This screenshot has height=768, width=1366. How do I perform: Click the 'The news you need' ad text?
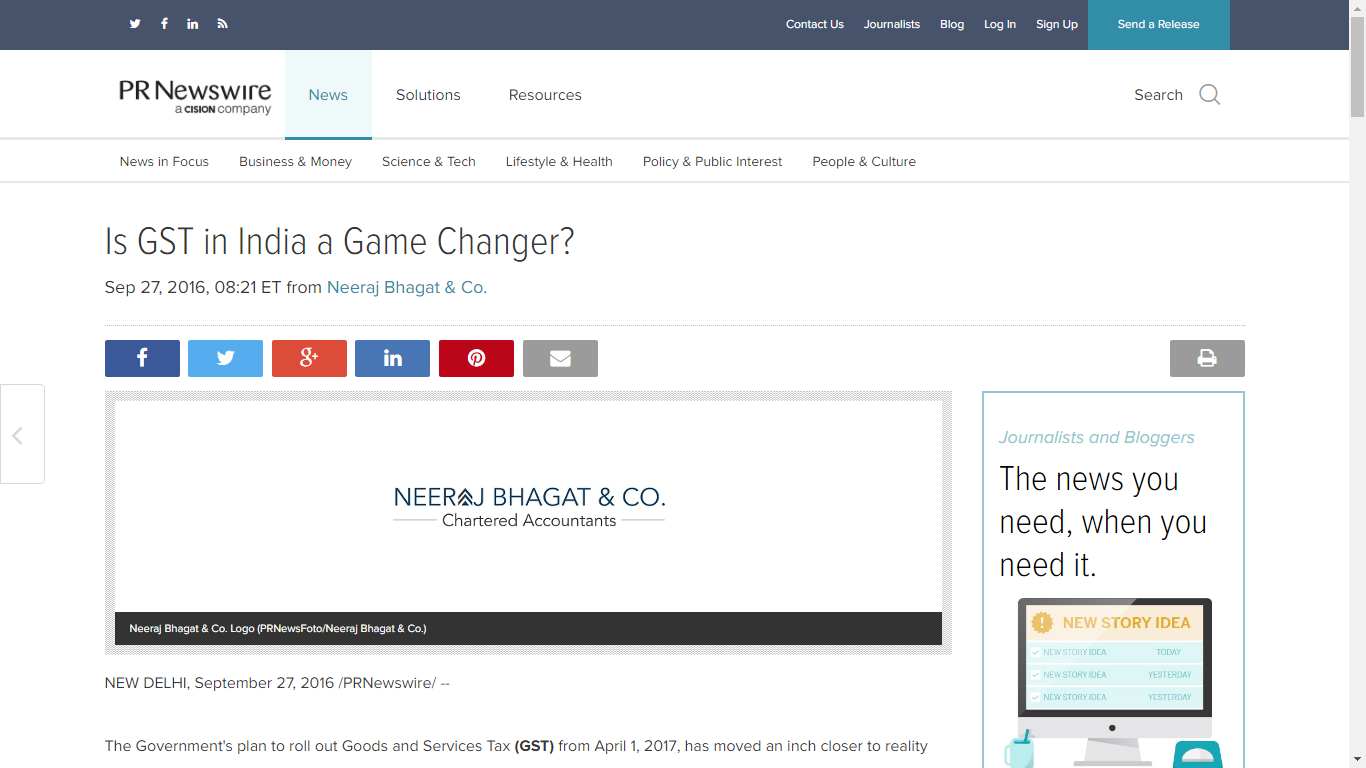[1103, 522]
